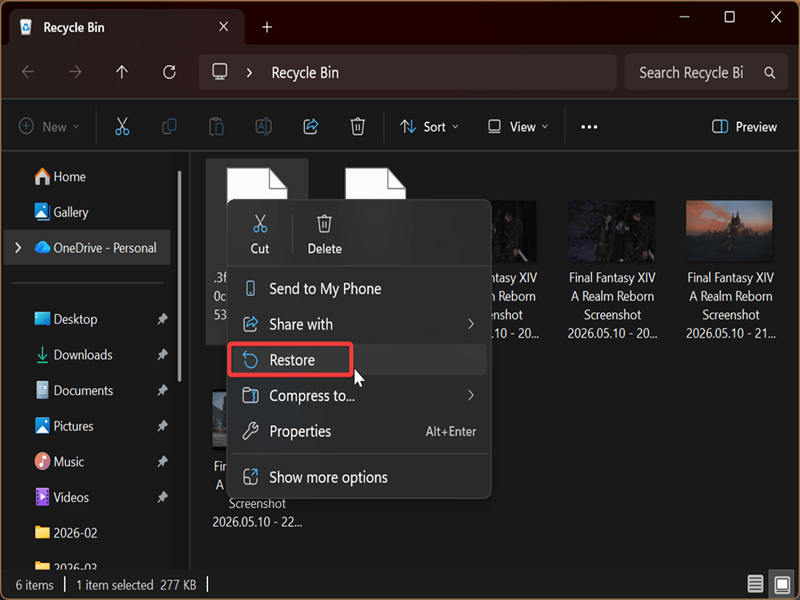Open the Sort dropdown
The height and width of the screenshot is (600, 800).
point(429,127)
